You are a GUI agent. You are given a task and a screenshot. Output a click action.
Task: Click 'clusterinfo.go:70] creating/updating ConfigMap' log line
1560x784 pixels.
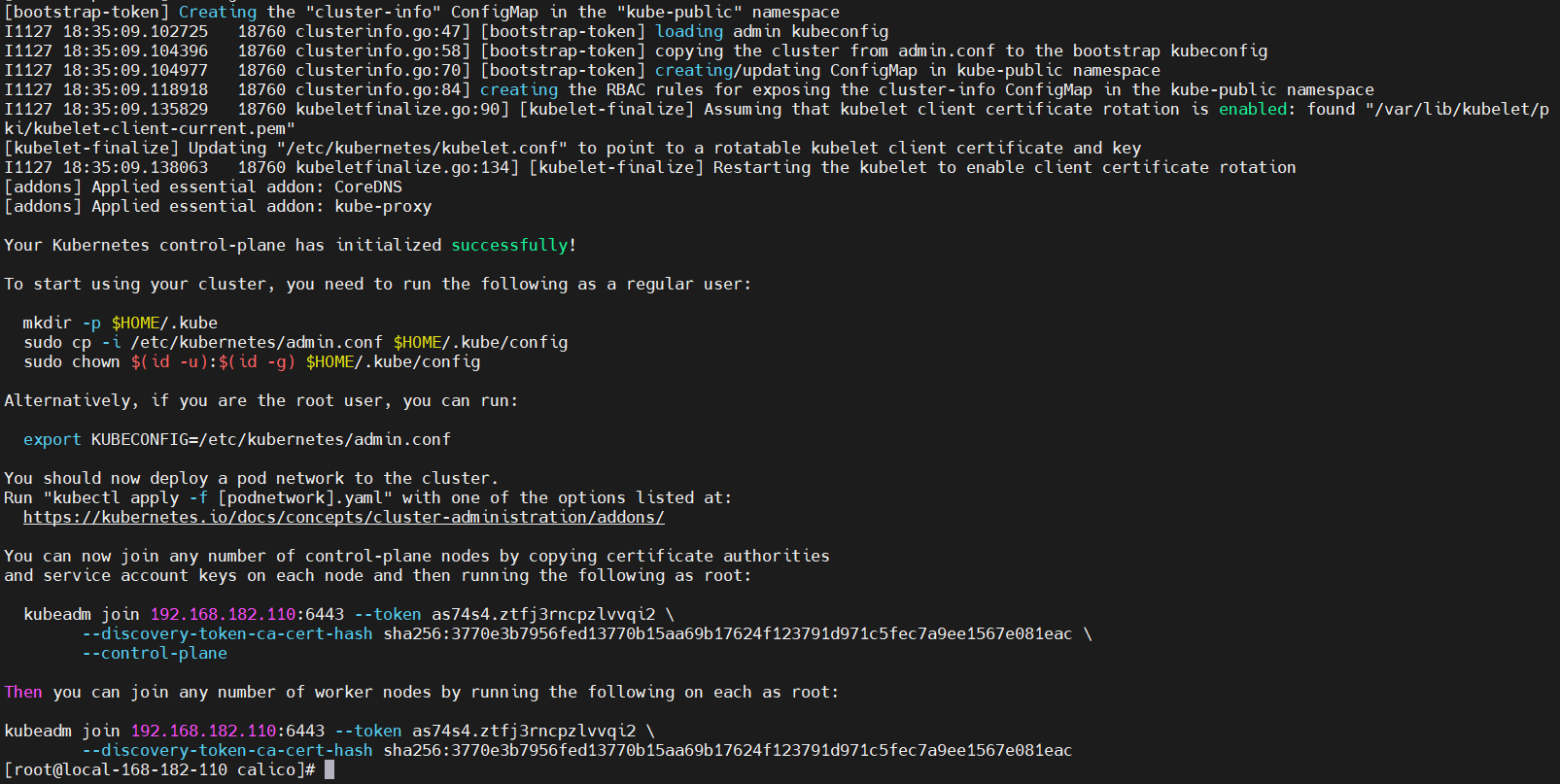582,70
